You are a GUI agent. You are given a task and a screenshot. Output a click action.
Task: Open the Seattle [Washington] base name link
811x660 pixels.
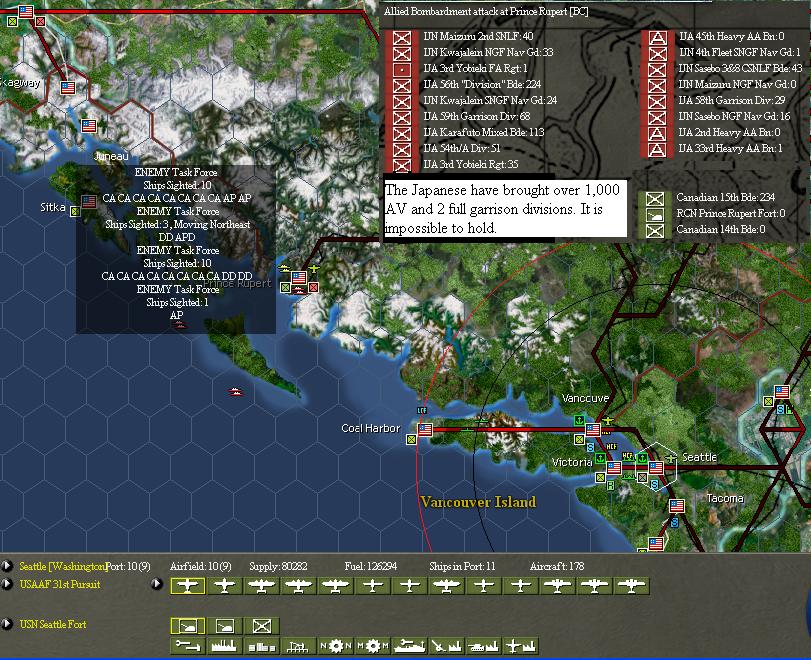pos(63,566)
